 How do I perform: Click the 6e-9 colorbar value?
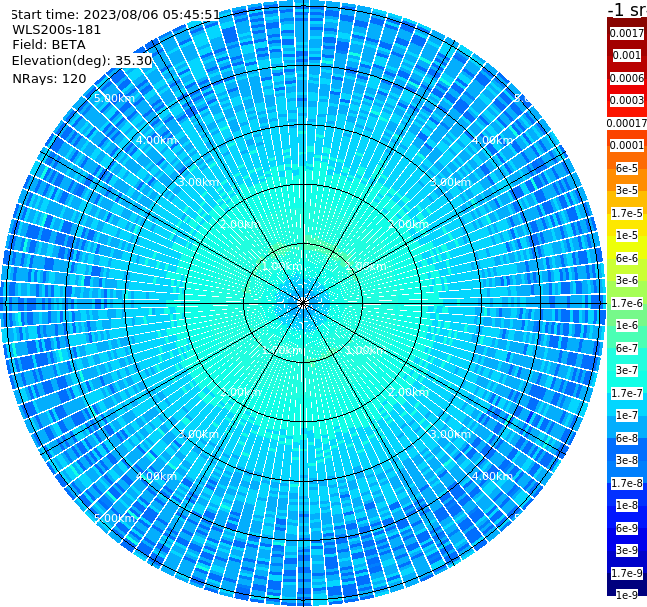coord(627,528)
